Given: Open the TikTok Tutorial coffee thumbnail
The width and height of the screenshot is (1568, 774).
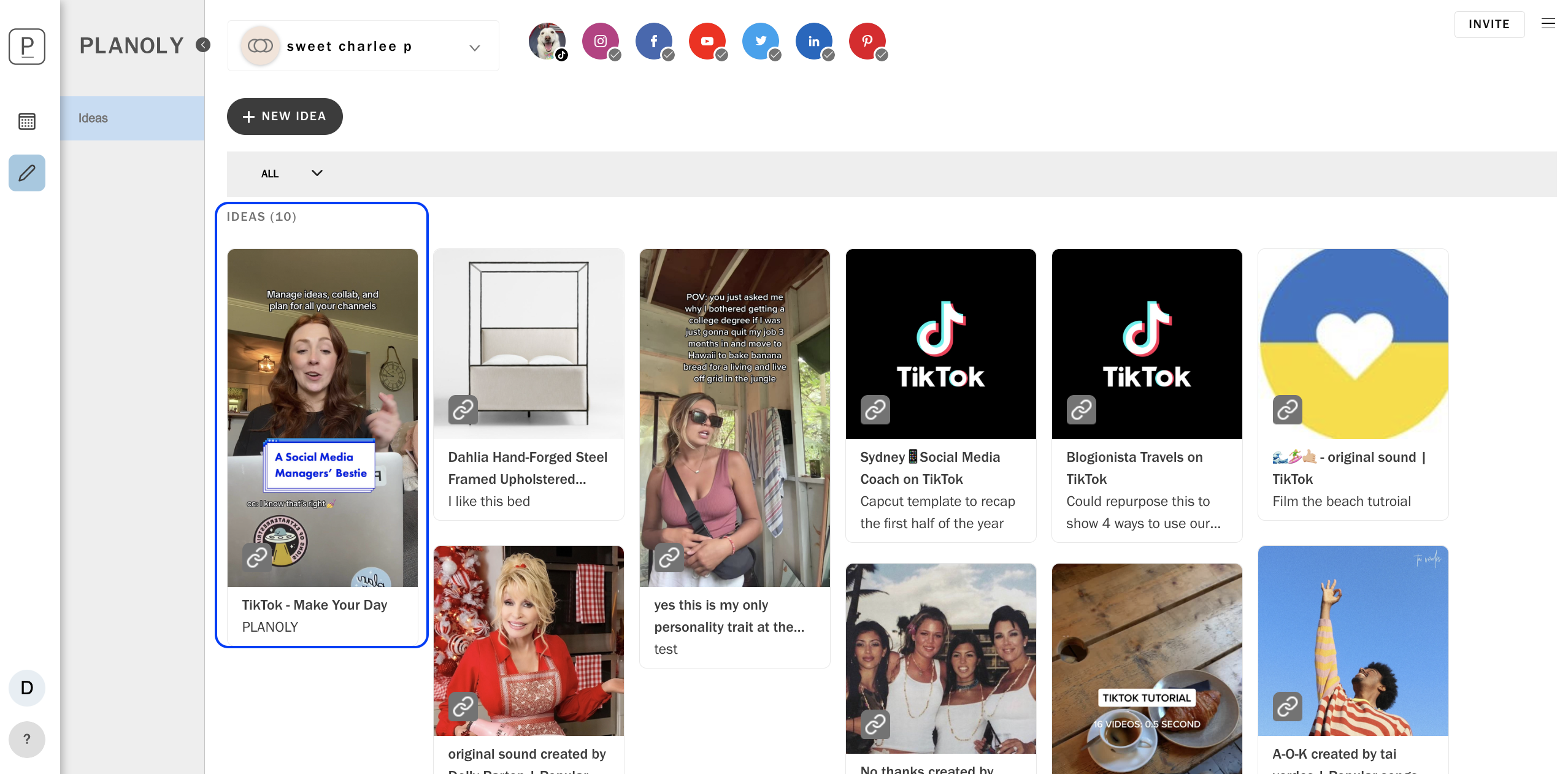Looking at the screenshot, I should click(1147, 669).
